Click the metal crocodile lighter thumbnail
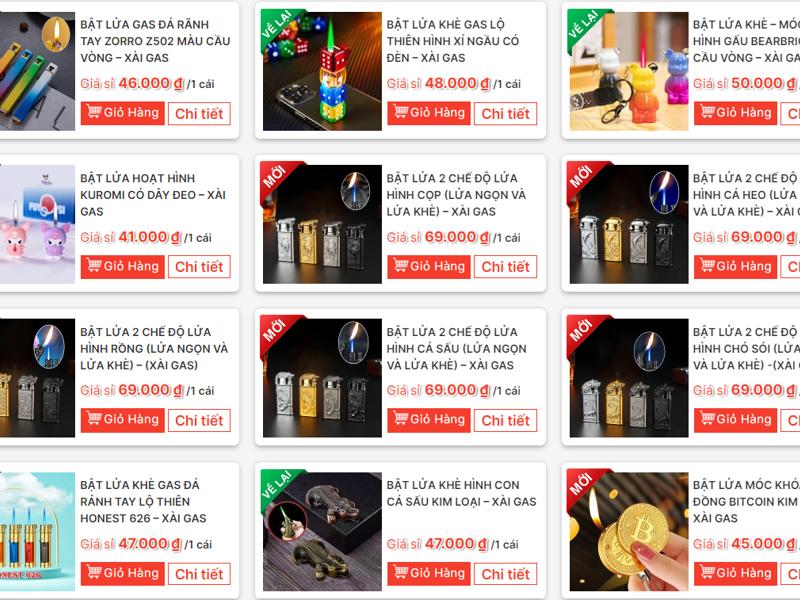Image resolution: width=800 pixels, height=600 pixels. point(322,531)
